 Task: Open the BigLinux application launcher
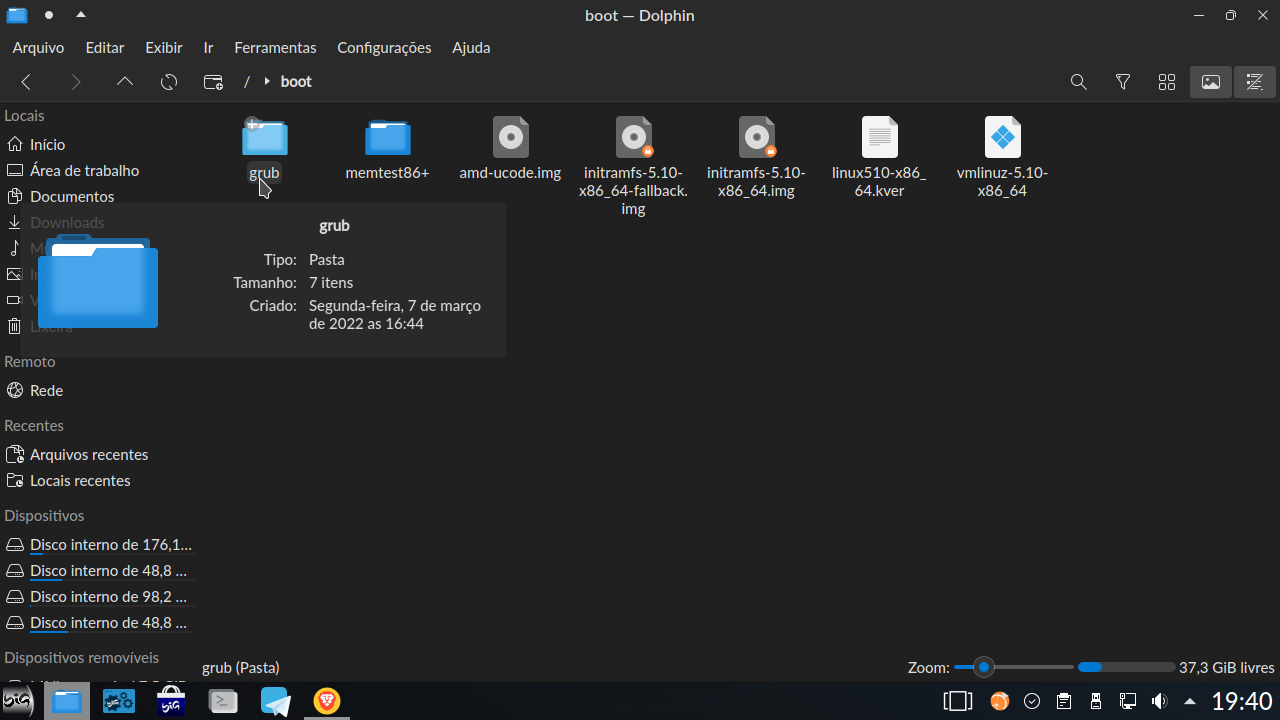[17, 701]
